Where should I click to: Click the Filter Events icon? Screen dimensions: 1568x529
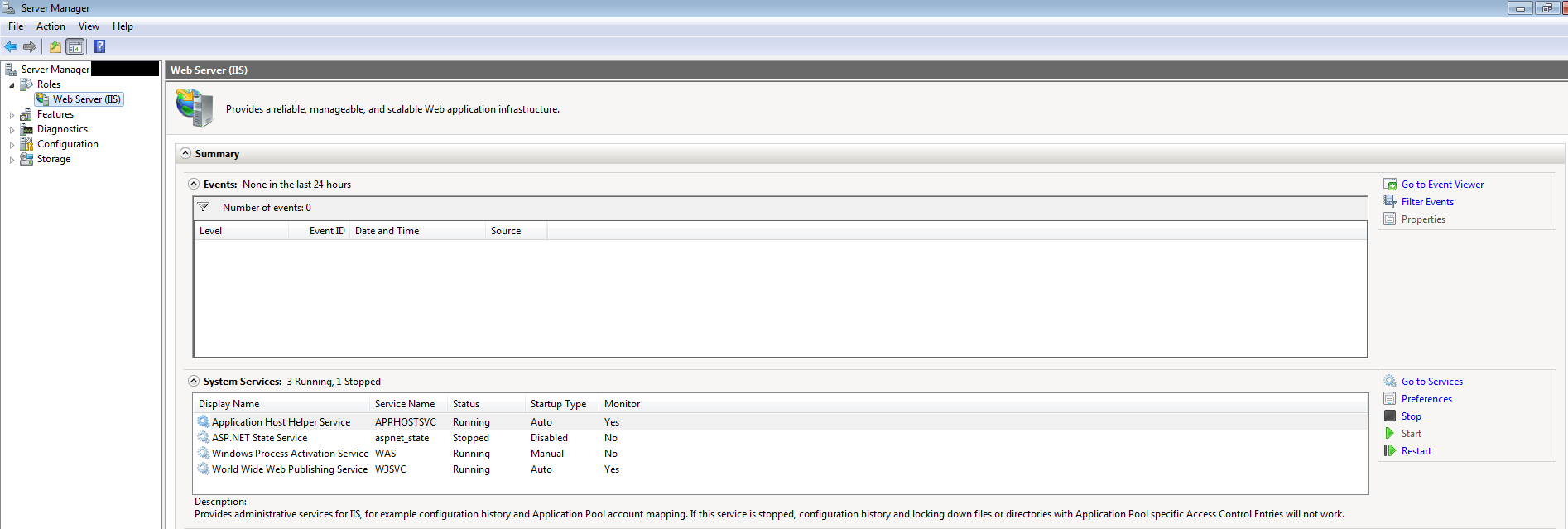pos(1390,201)
